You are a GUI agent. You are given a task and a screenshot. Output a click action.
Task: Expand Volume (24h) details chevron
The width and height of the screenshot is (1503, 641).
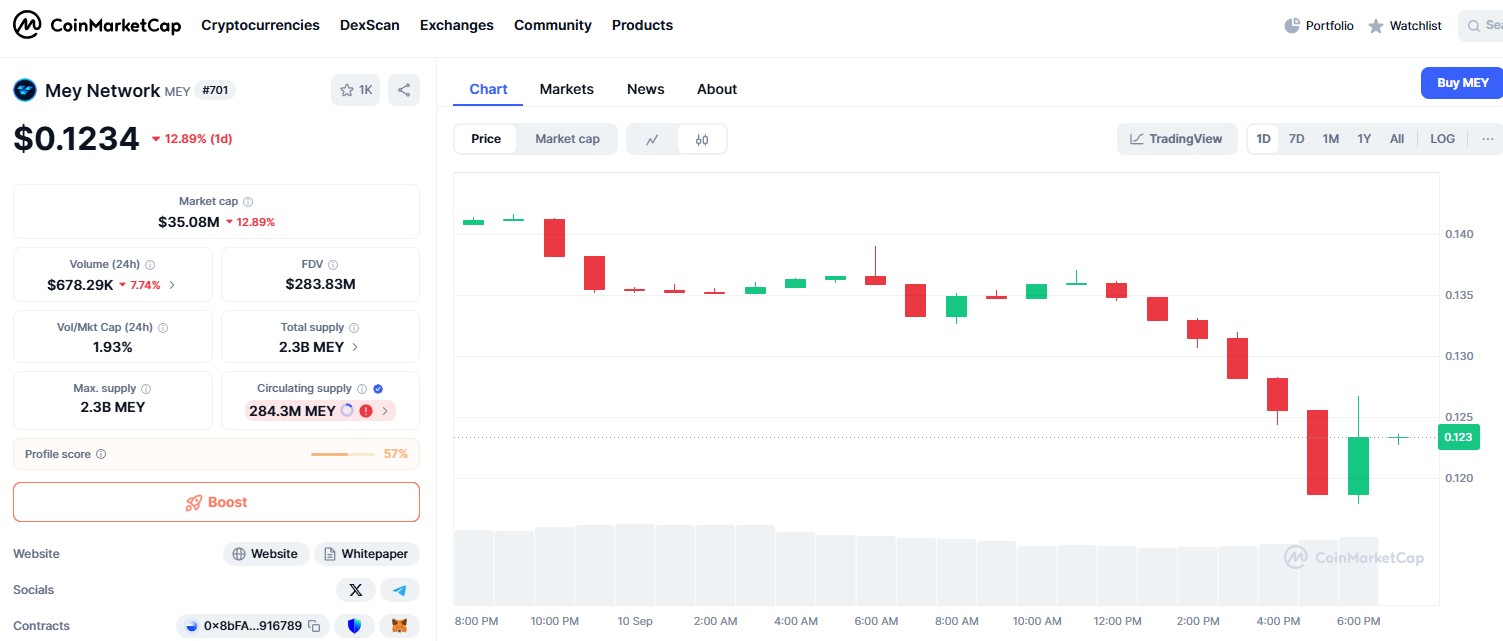pyautogui.click(x=172, y=285)
